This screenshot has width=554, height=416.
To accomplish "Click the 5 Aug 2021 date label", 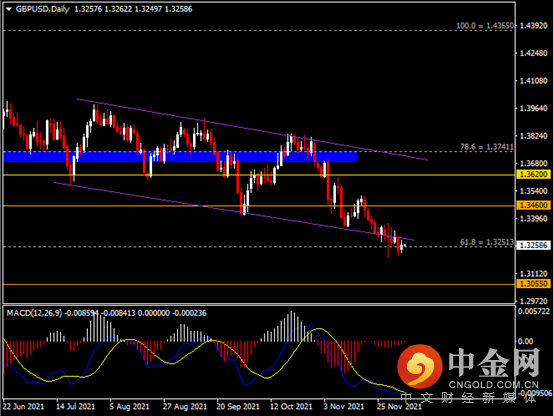I will pos(129,407).
